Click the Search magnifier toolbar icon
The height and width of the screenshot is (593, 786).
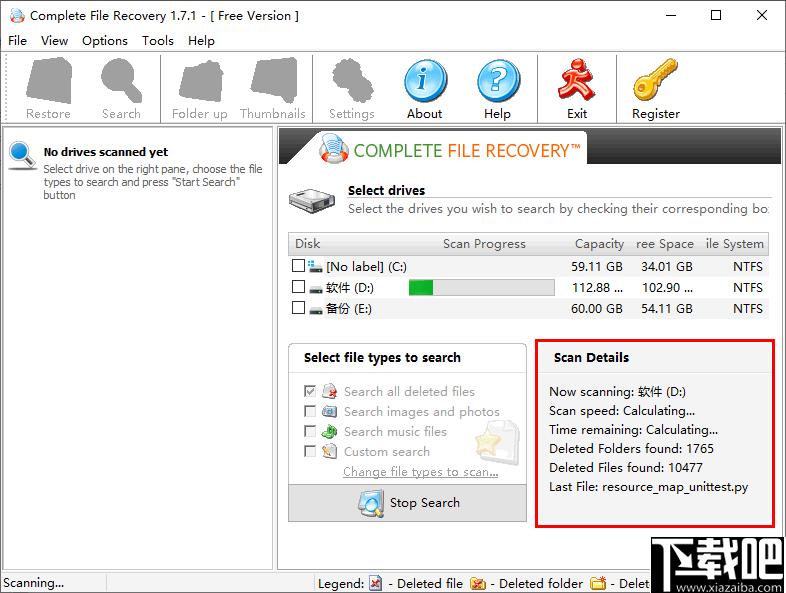click(121, 80)
